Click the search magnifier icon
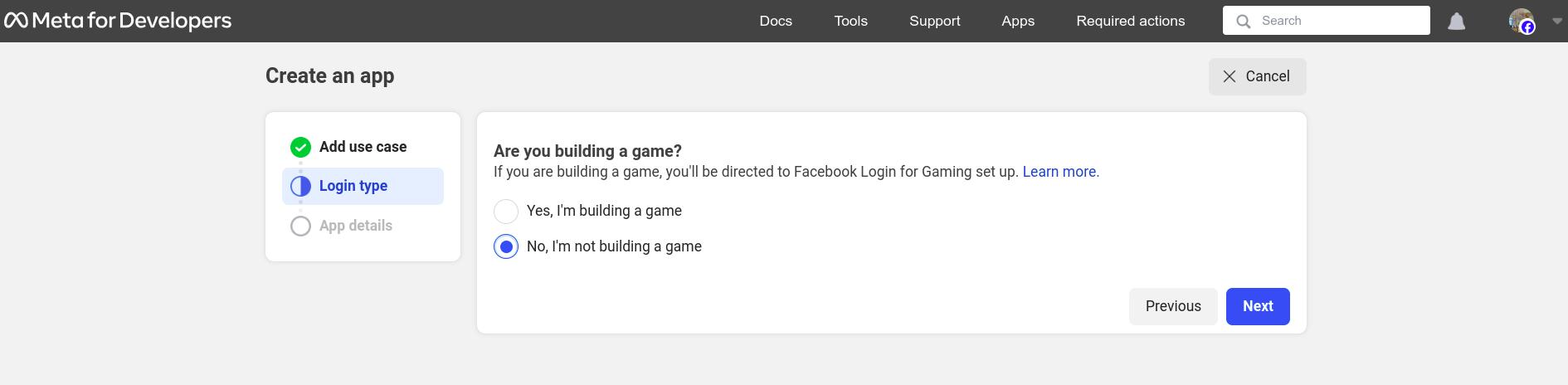This screenshot has height=385, width=1568. tap(1243, 21)
